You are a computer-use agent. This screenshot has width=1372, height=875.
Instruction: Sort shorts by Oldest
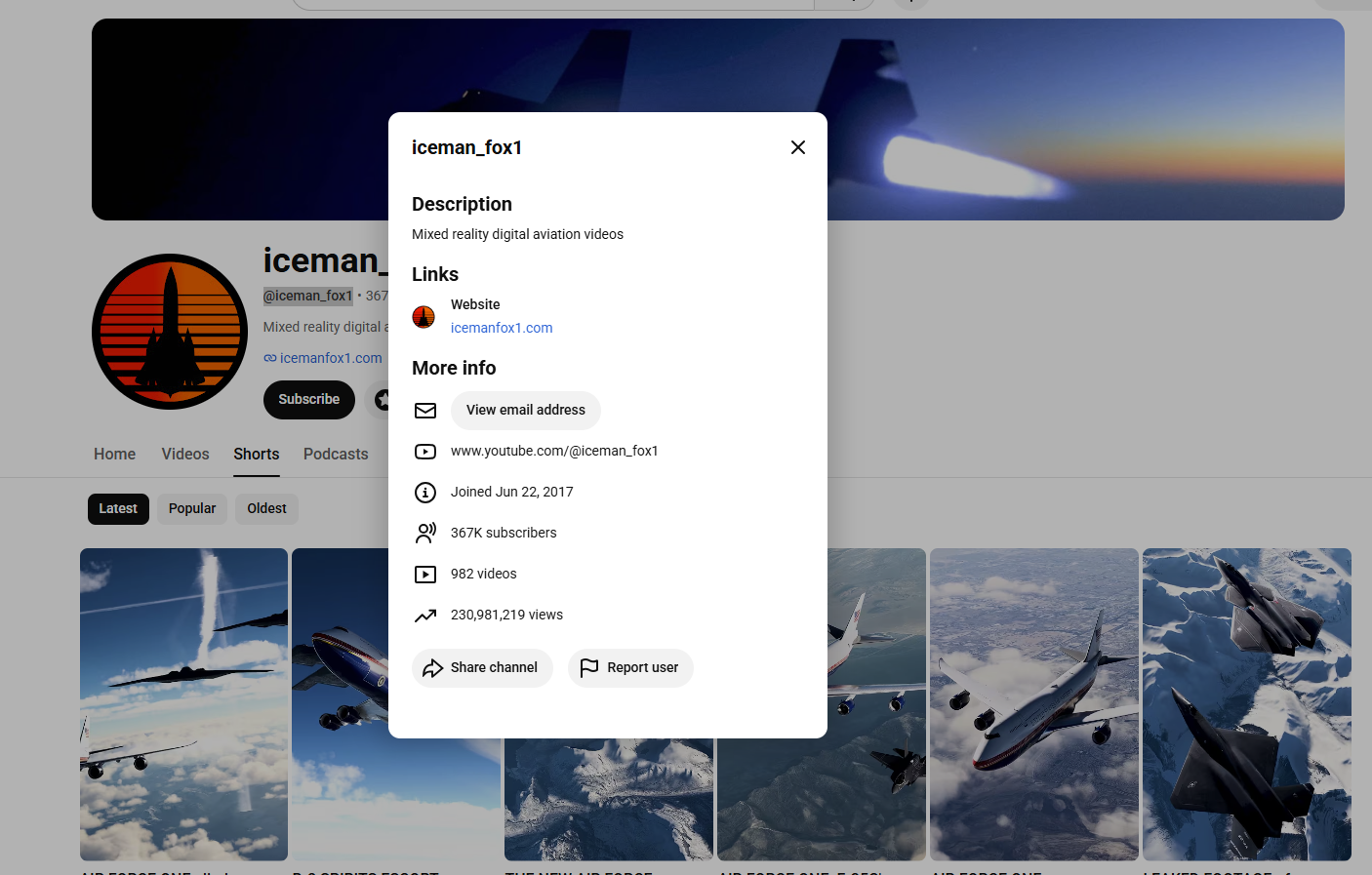pos(266,509)
